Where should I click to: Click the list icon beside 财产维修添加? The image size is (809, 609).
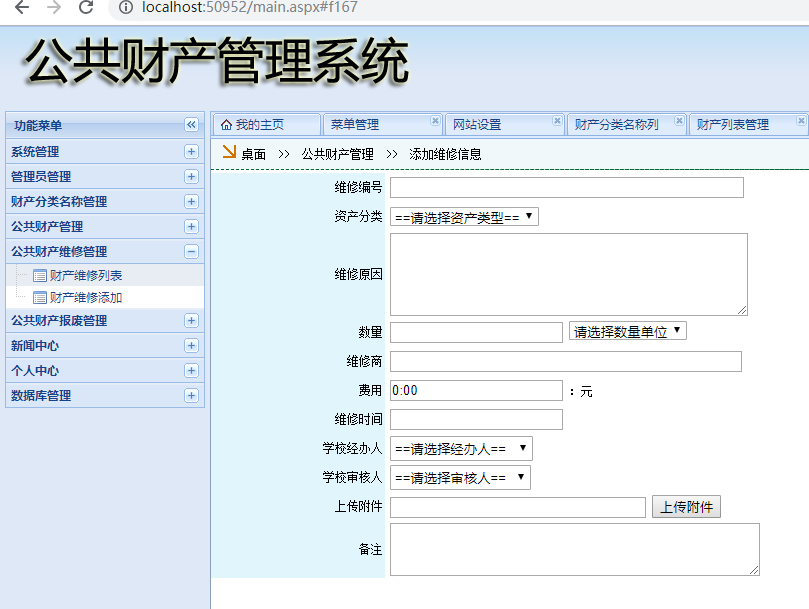(x=40, y=298)
